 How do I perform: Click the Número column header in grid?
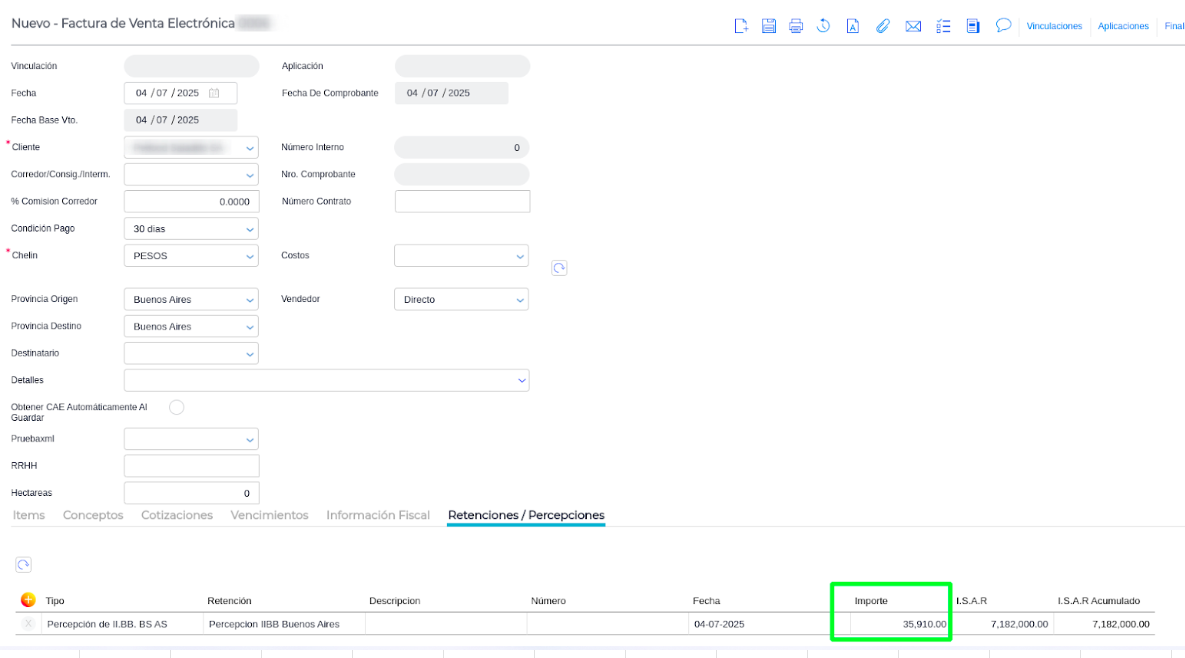(x=548, y=601)
